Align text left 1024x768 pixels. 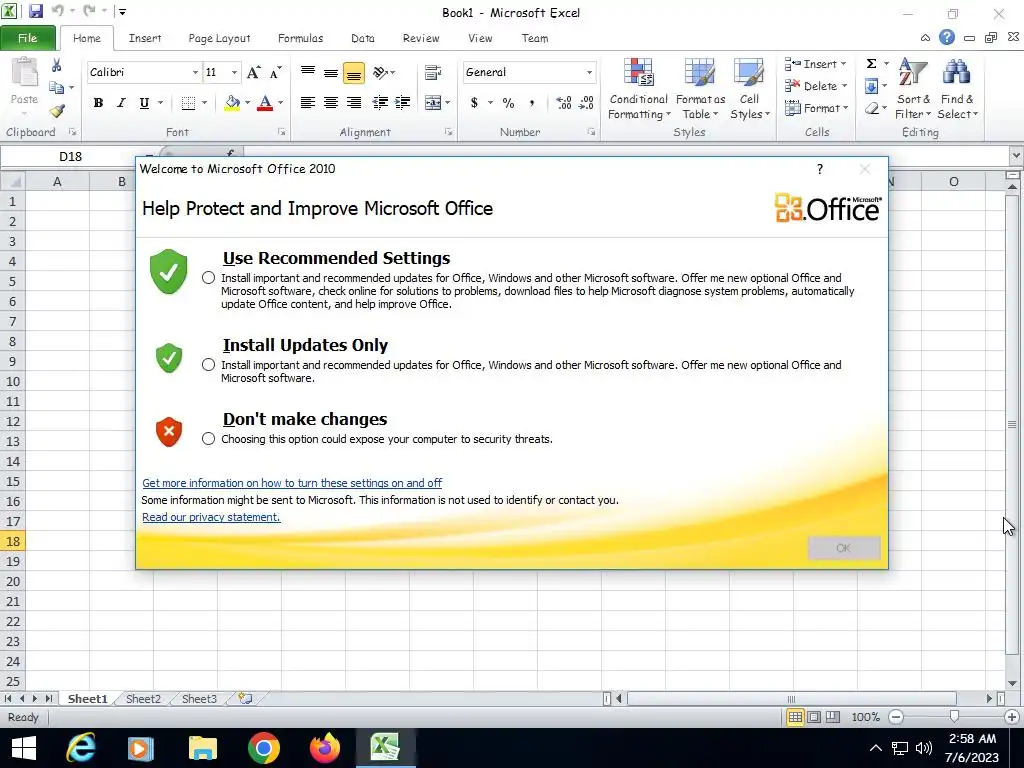pyautogui.click(x=308, y=103)
